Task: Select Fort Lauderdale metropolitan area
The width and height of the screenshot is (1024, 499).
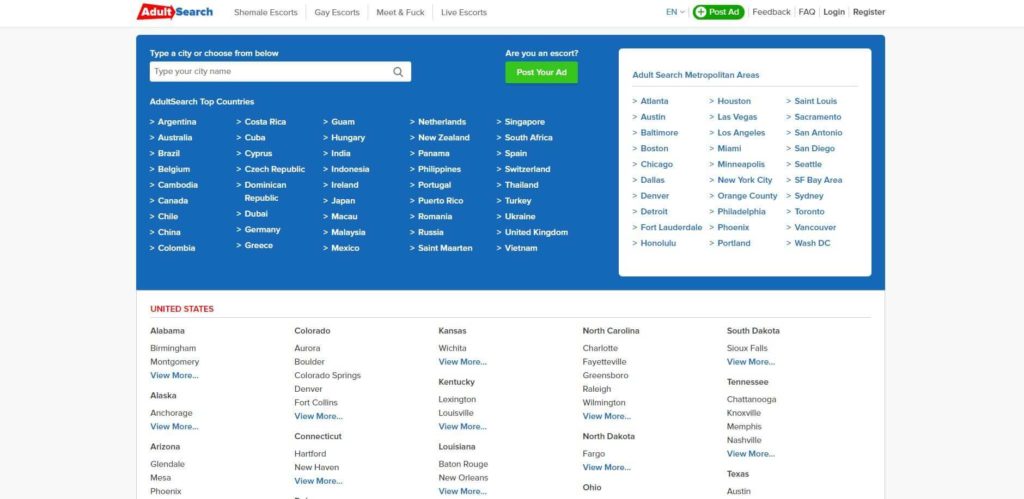Action: [x=671, y=227]
